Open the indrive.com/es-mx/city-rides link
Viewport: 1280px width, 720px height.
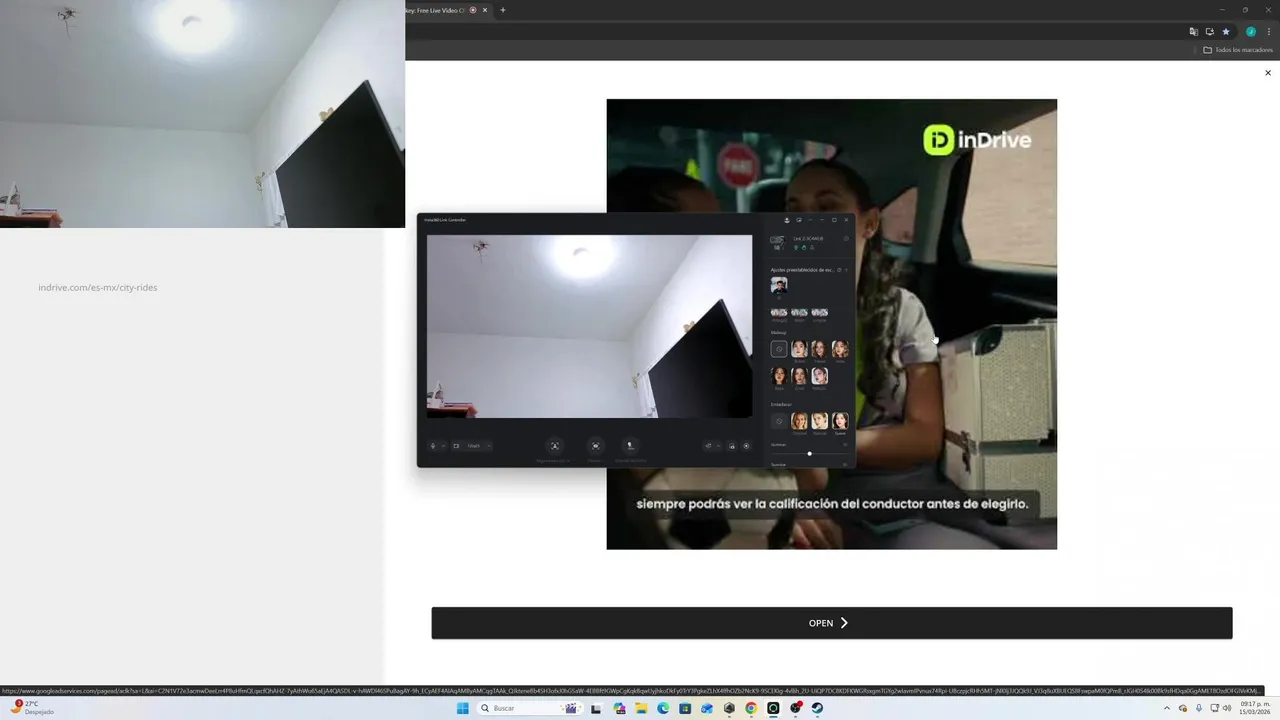coord(98,288)
